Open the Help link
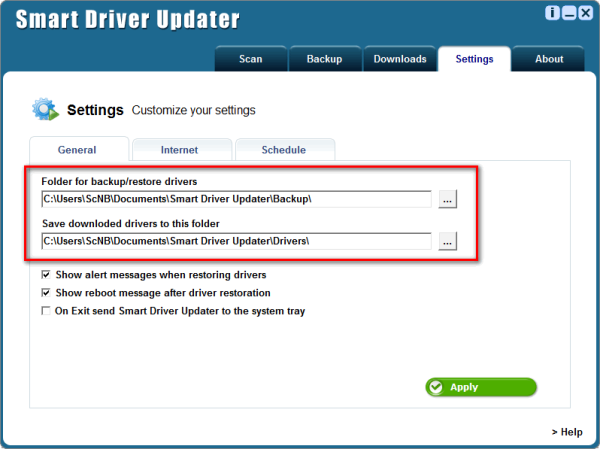Image resolution: width=600 pixels, height=449 pixels. click(567, 432)
